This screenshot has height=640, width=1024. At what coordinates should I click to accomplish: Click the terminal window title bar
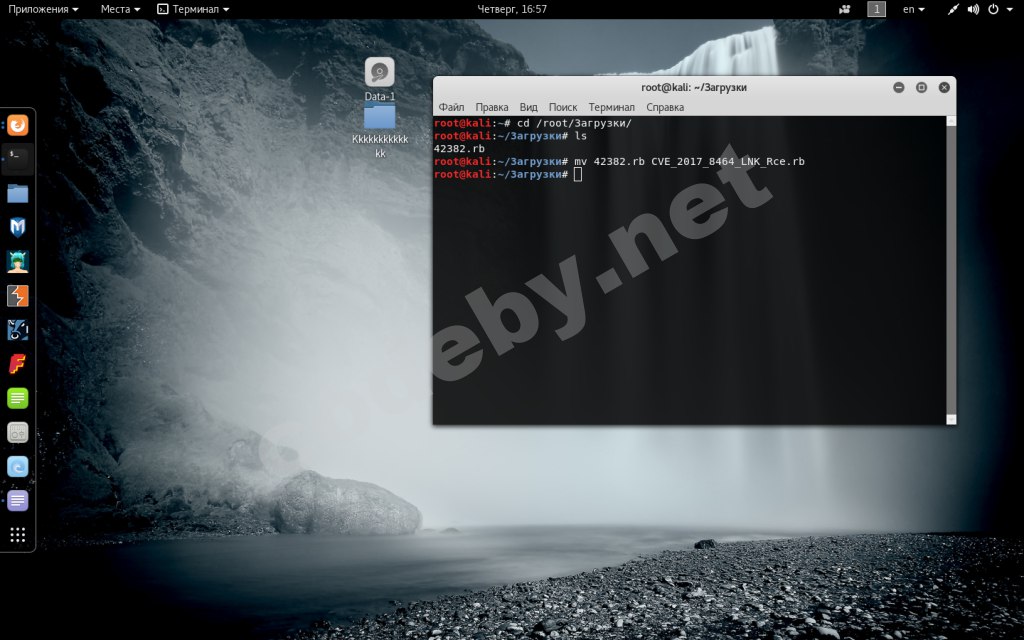coord(694,87)
